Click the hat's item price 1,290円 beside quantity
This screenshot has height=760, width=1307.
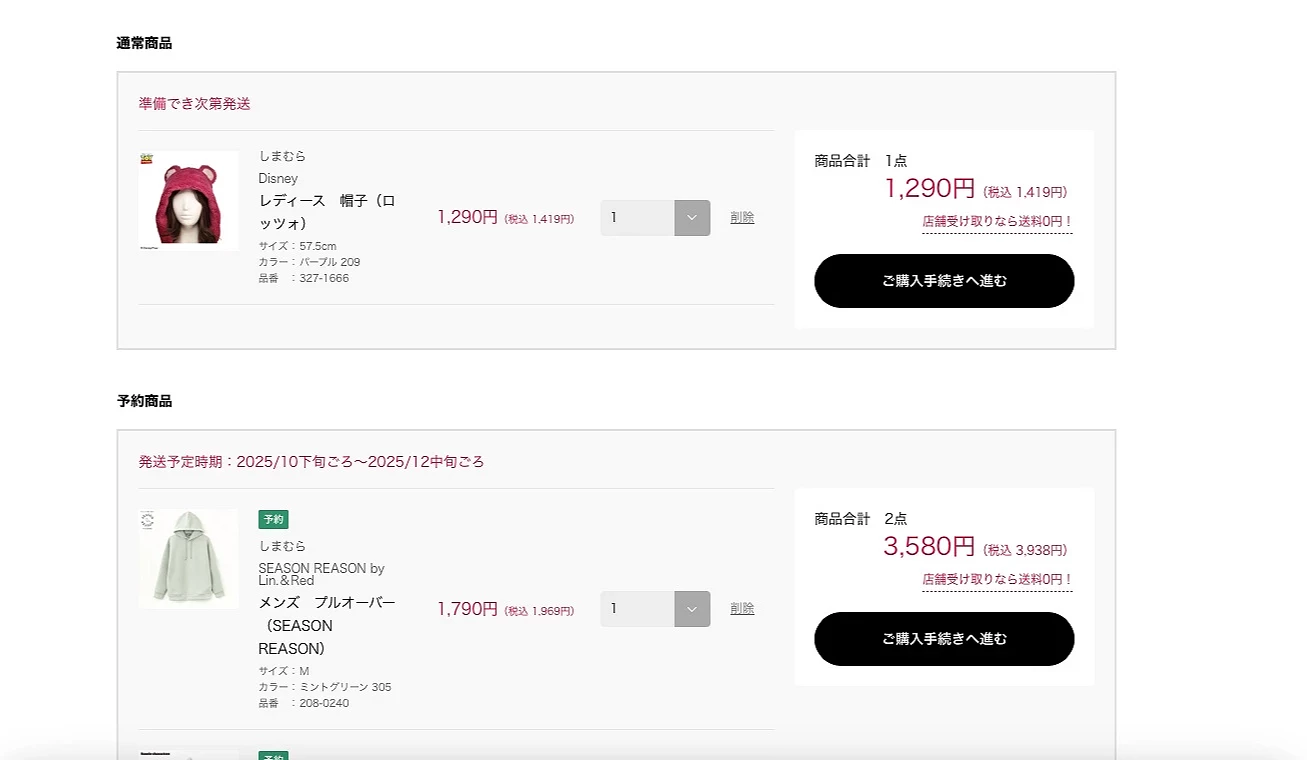pyautogui.click(x=467, y=217)
